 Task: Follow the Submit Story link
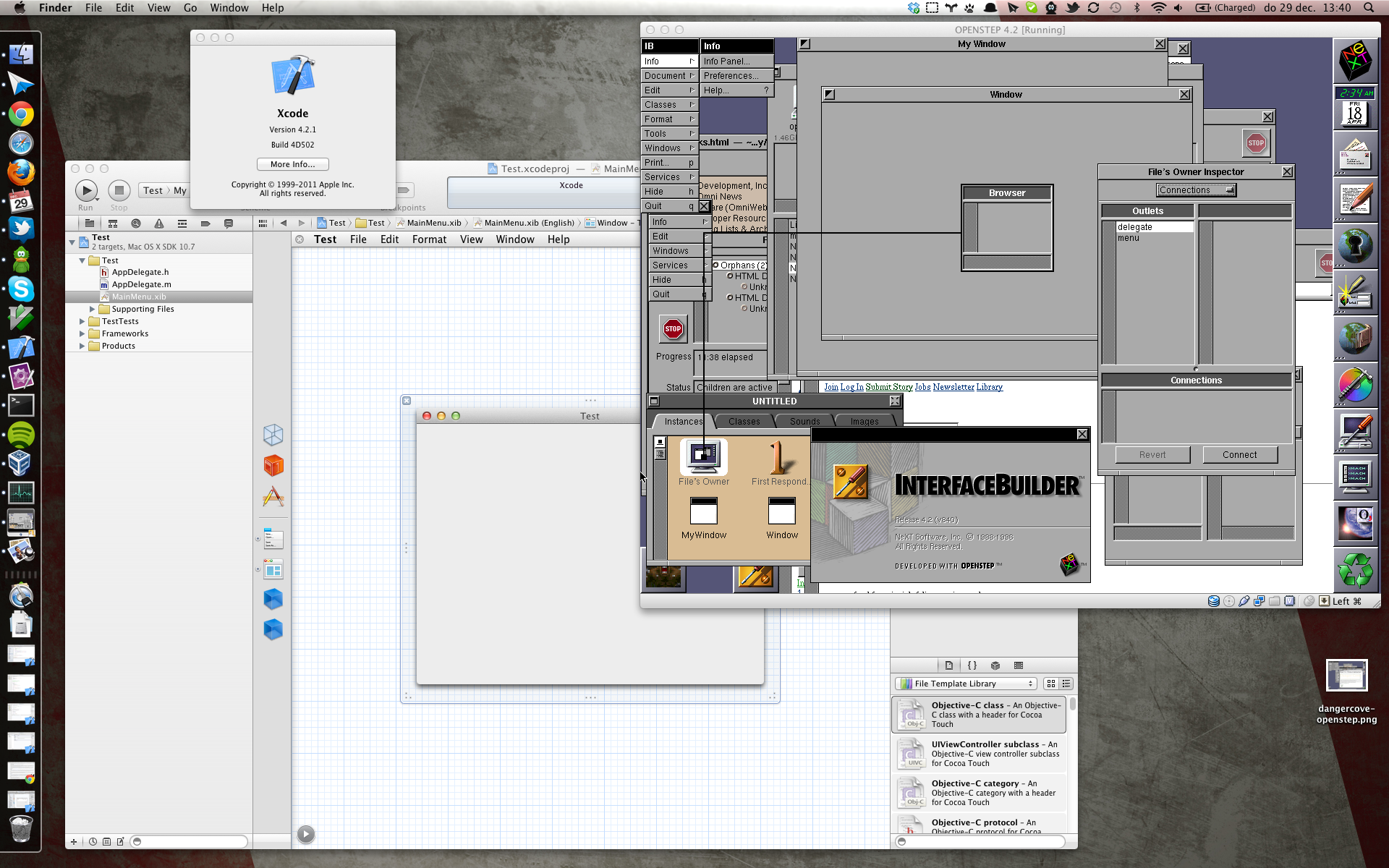click(x=889, y=387)
